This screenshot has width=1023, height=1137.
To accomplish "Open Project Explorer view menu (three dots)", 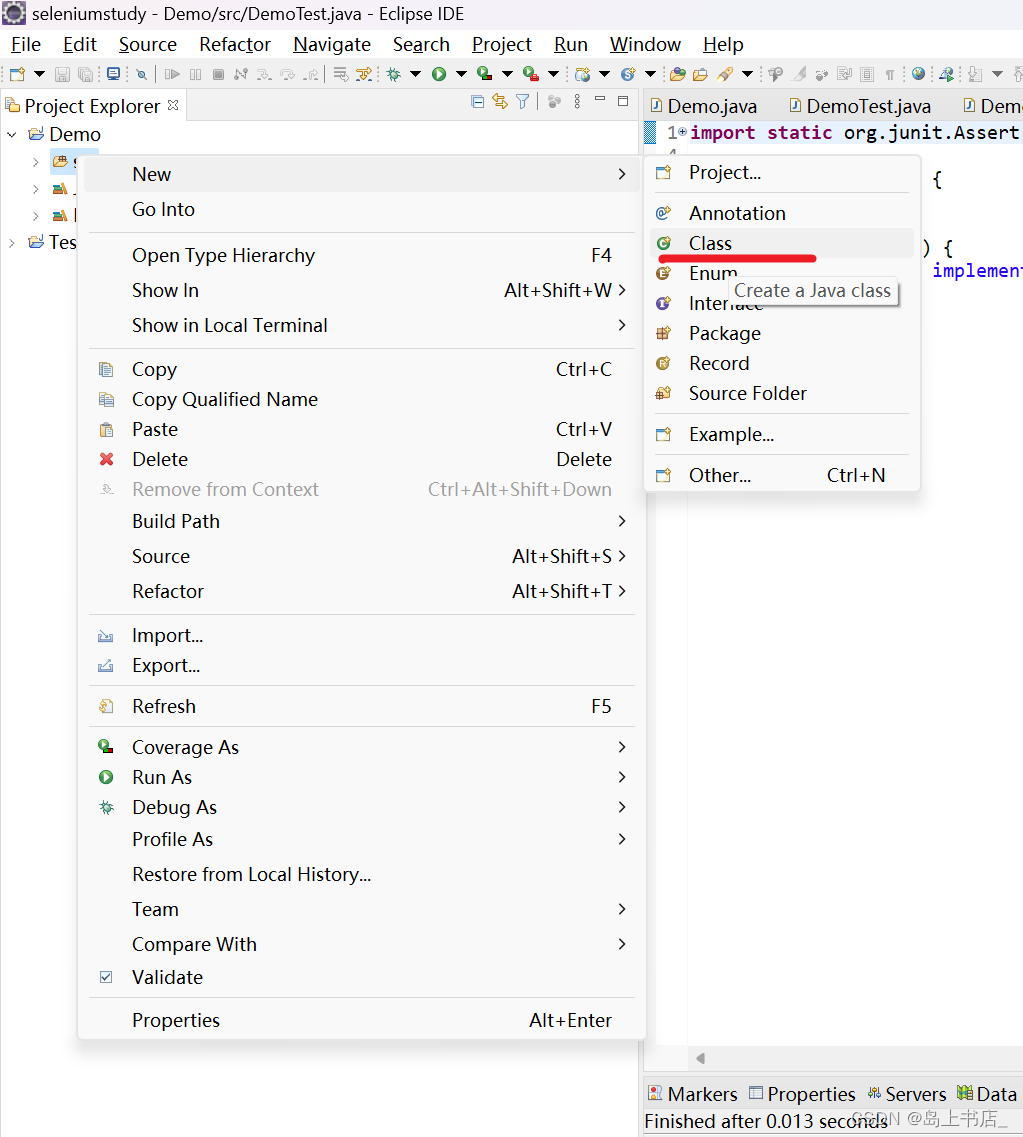I will click(577, 102).
